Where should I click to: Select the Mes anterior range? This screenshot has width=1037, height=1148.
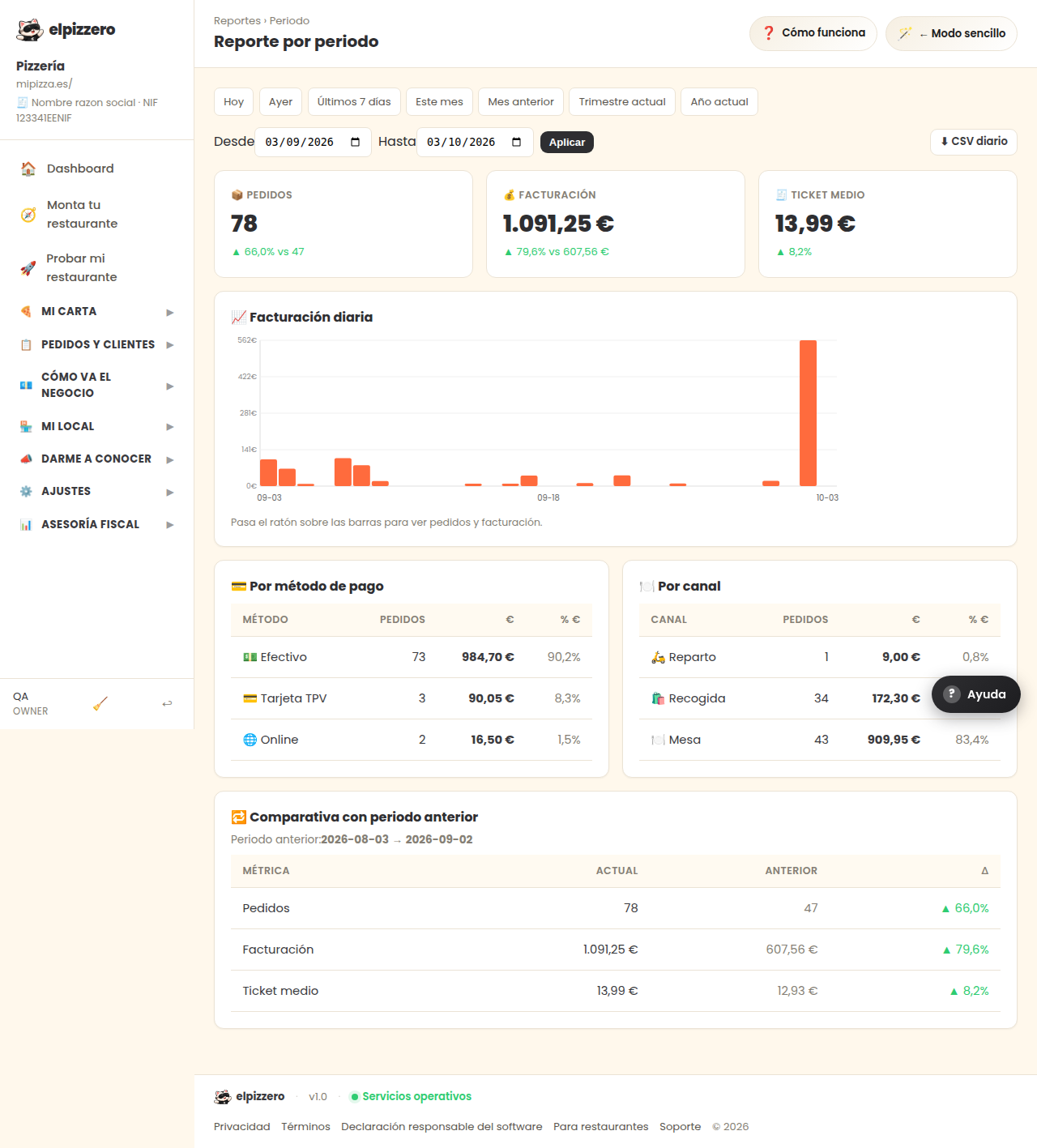(521, 102)
